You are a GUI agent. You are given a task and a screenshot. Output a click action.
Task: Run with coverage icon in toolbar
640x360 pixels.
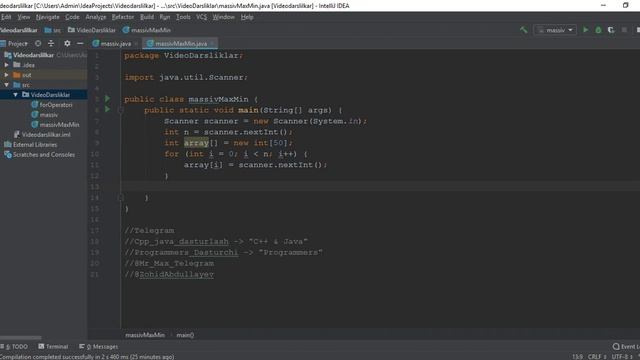click(x=611, y=30)
